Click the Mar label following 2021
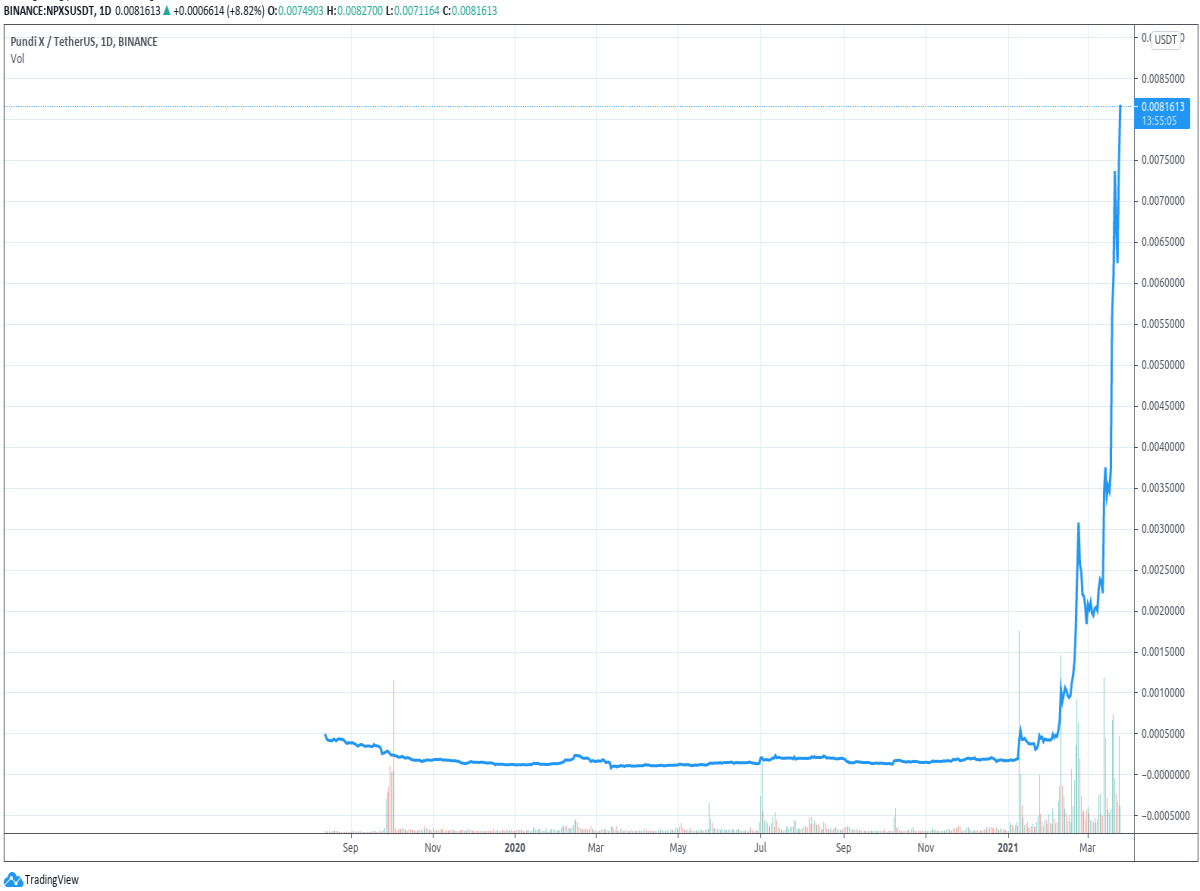This screenshot has height=891, width=1200. pos(1088,849)
